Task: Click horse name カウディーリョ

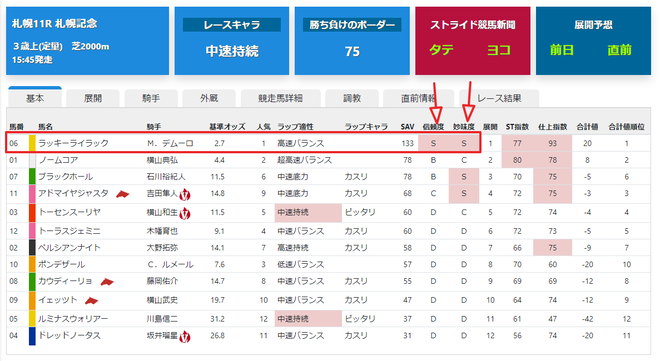Action: pos(66,281)
